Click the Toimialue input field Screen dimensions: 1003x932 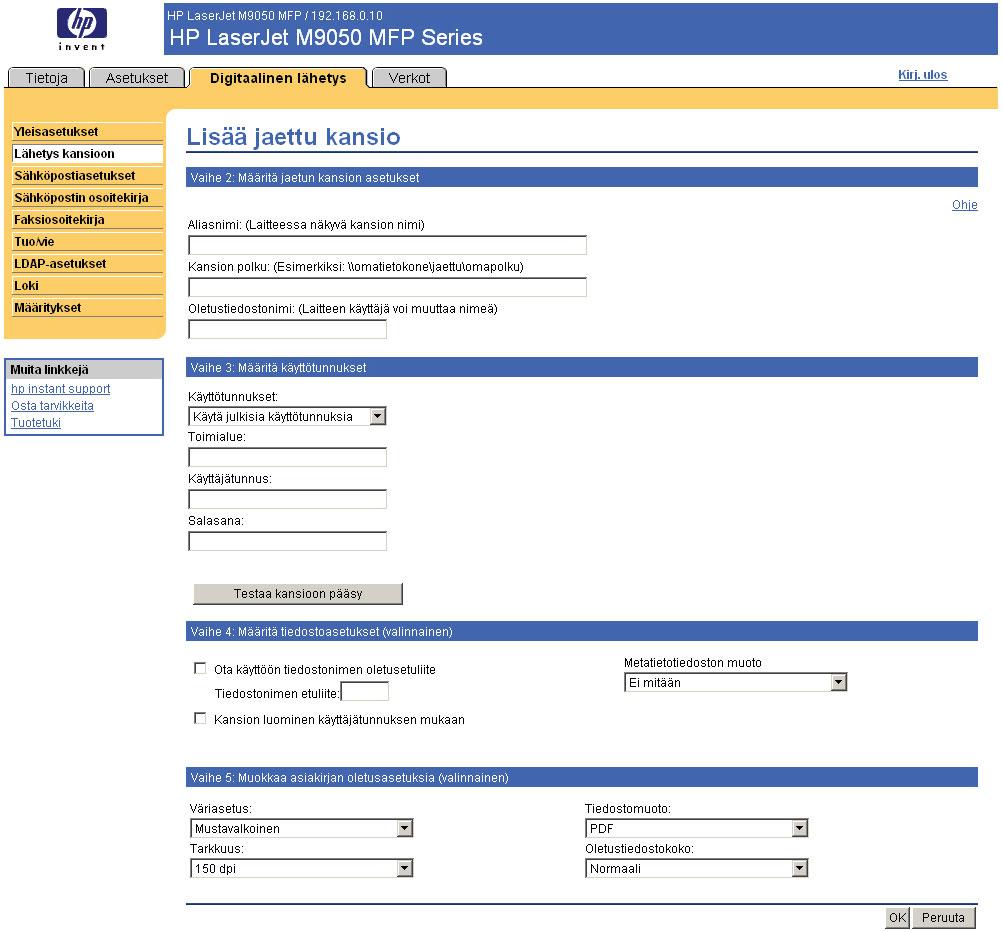[x=287, y=457]
